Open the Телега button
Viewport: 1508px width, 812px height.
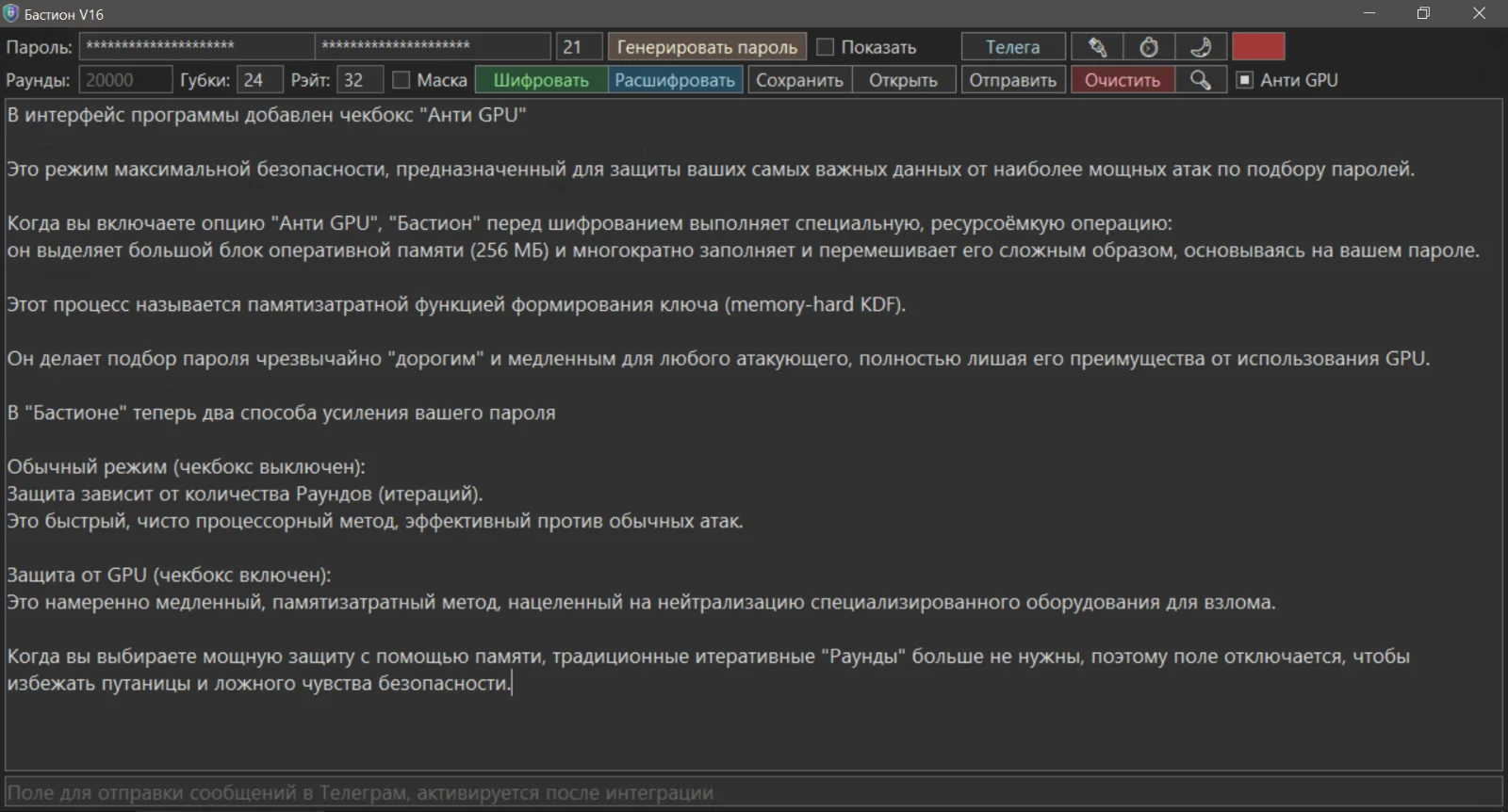click(x=1013, y=47)
